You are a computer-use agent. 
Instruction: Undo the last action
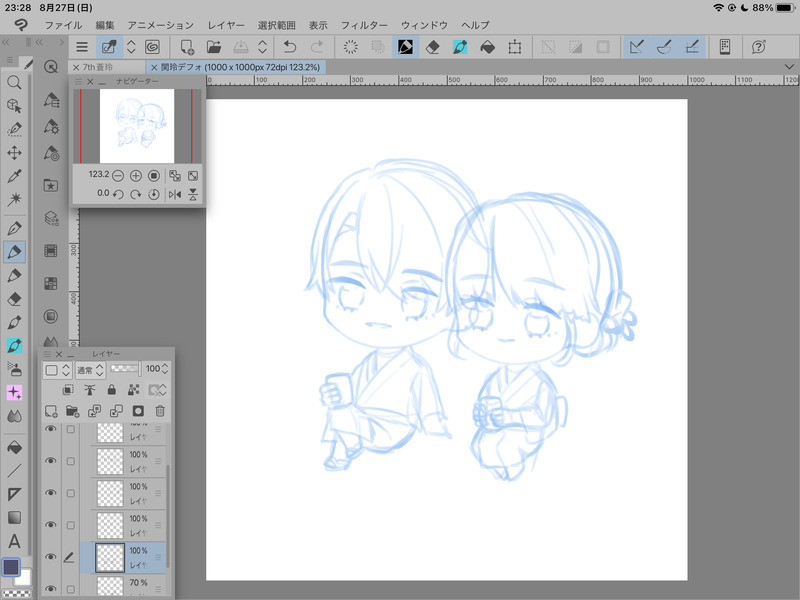[x=290, y=47]
